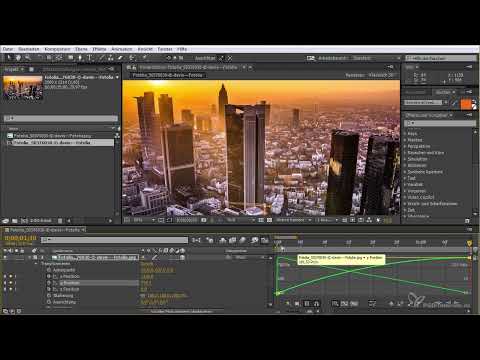Toggle visibility eye of the Fotolia layer
Image resolution: width=480 pixels, height=360 pixels.
[5, 258]
